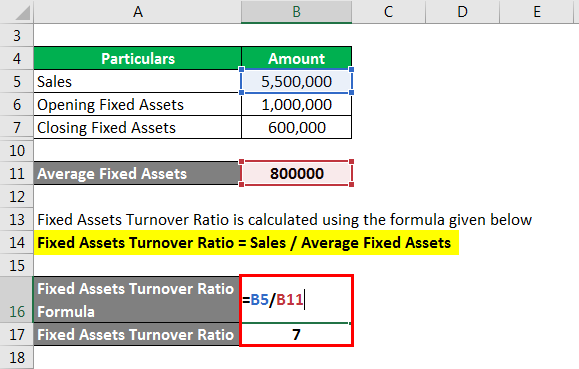Select column D header
The width and height of the screenshot is (579, 369).
pyautogui.click(x=462, y=11)
